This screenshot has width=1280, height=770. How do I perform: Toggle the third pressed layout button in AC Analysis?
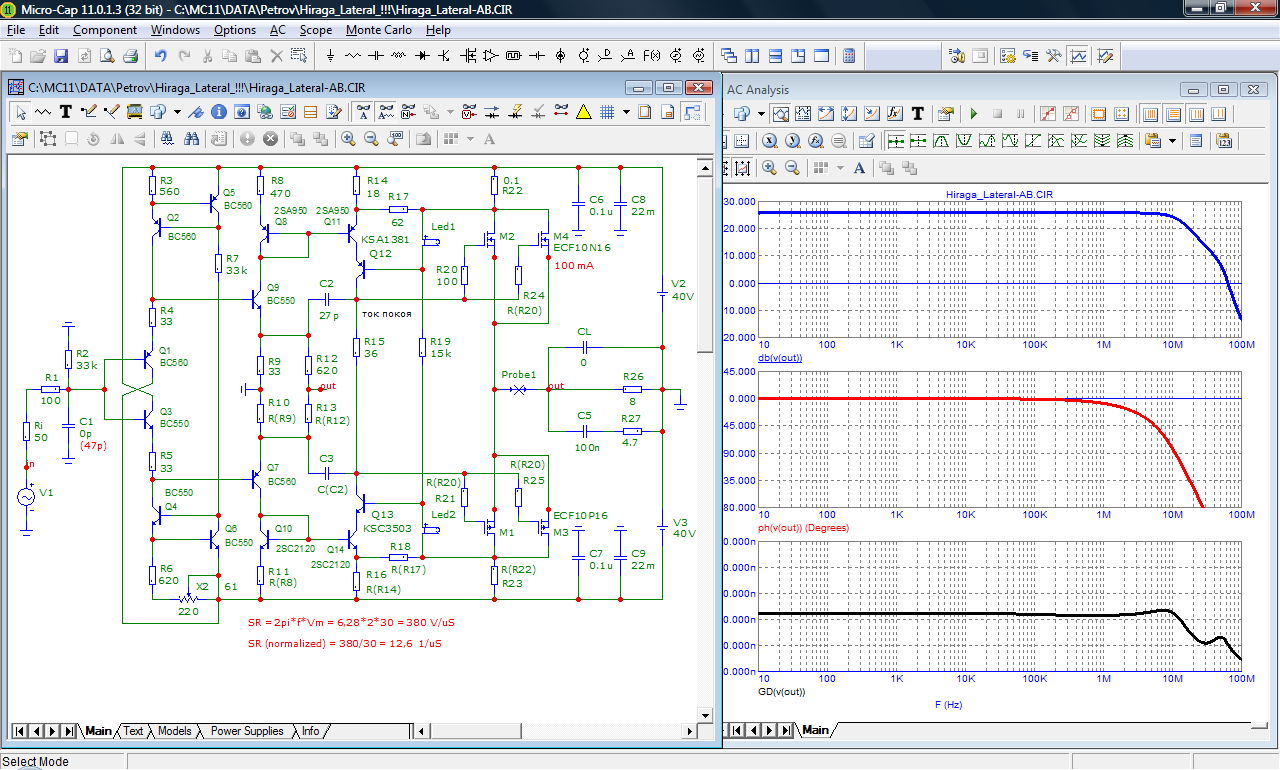pos(1196,114)
